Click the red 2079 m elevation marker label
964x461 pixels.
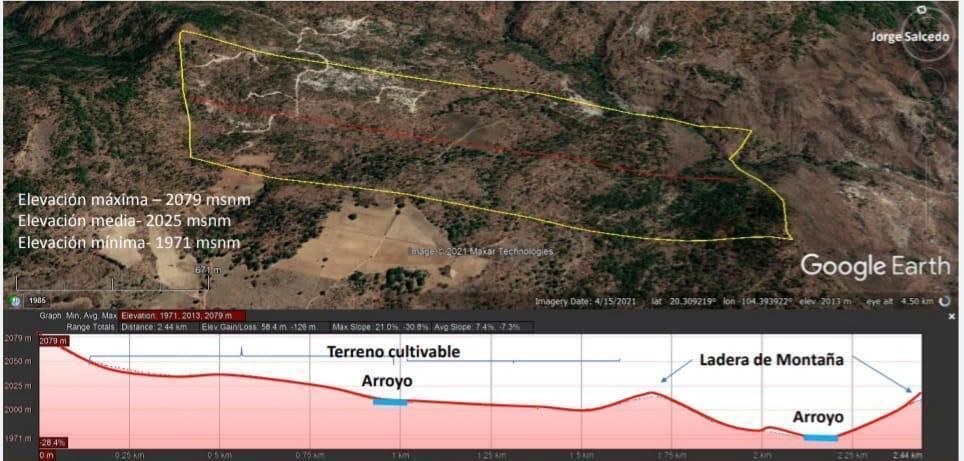55,341
